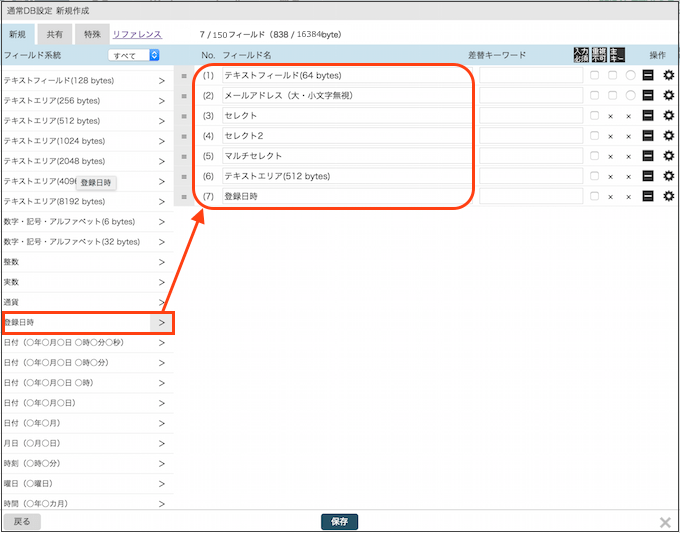Grab drag handle of field row (6)
680x533 pixels.
click(184, 177)
